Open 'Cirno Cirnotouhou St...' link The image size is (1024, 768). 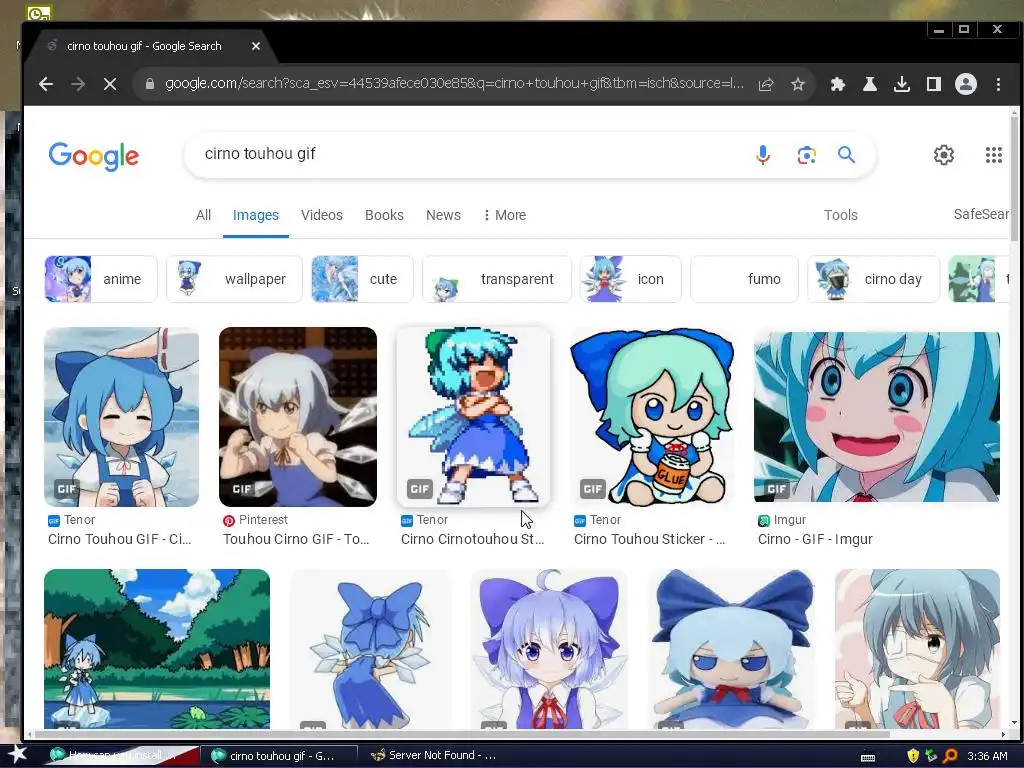472,539
